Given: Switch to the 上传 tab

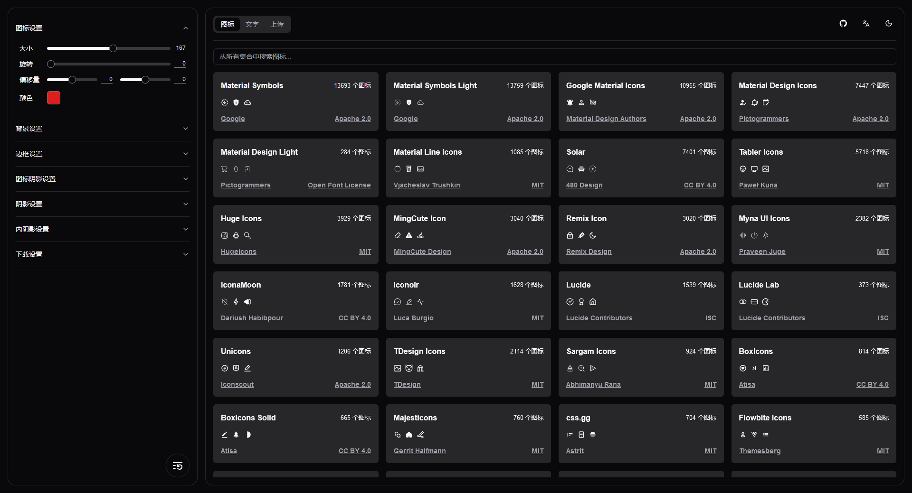Looking at the screenshot, I should 277,23.
